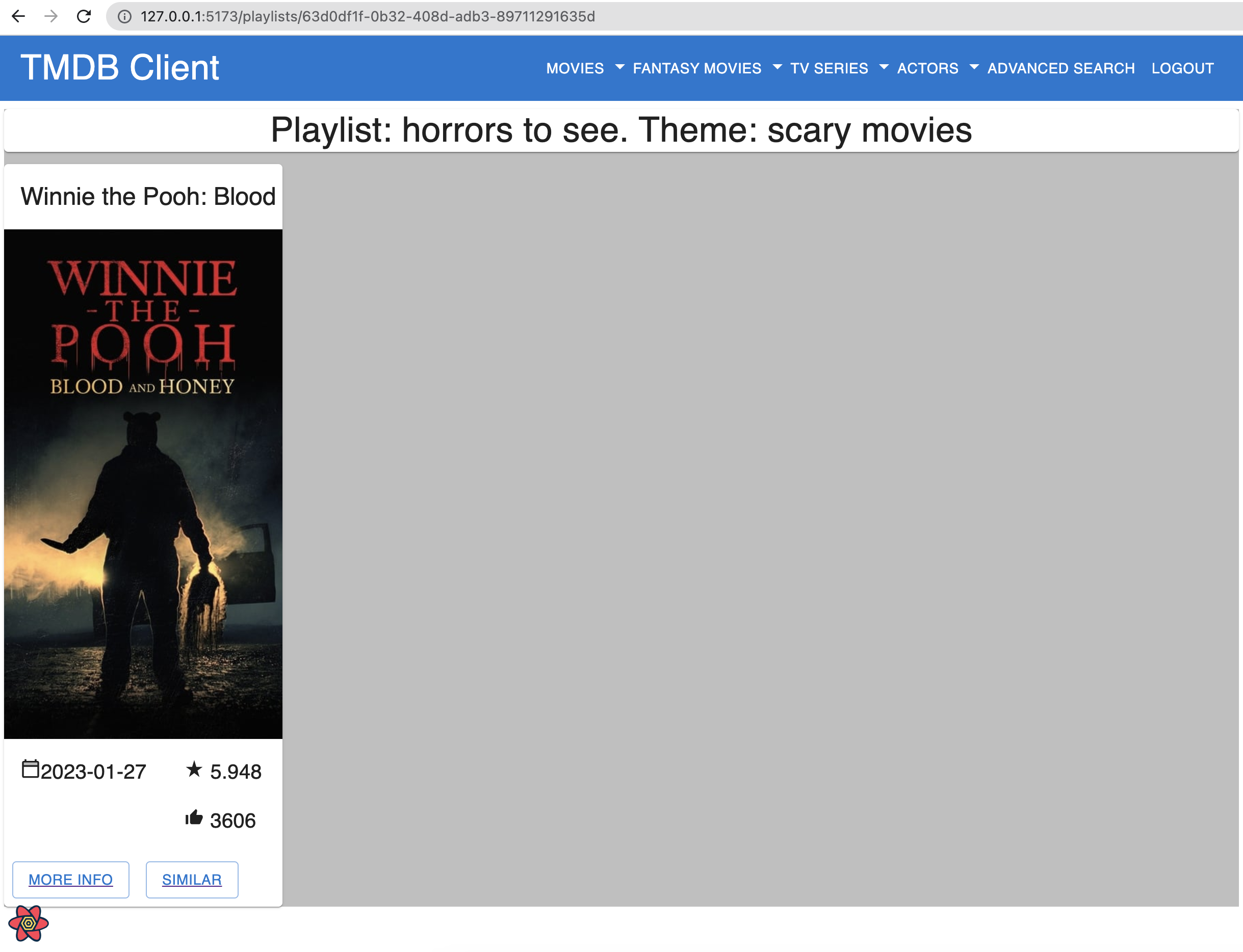Click the star rating icon beside 5.948

[194, 770]
